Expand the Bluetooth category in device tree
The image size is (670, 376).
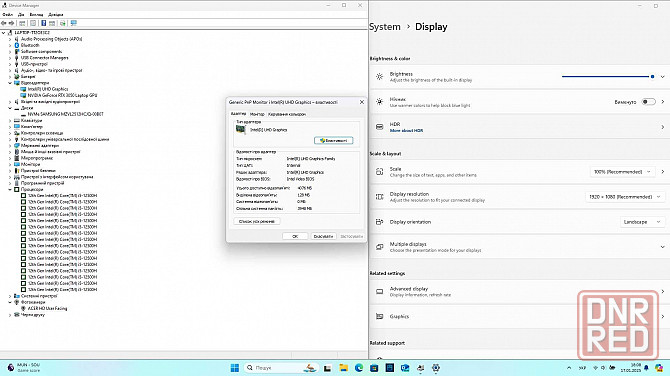(x=10, y=45)
